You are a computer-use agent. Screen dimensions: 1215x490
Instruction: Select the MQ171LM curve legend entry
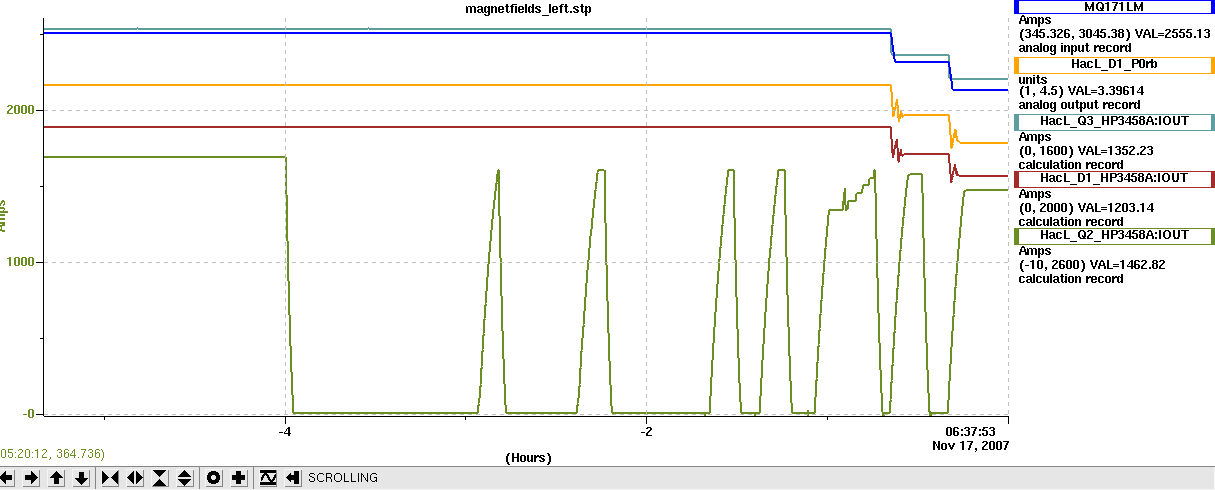point(1113,7)
